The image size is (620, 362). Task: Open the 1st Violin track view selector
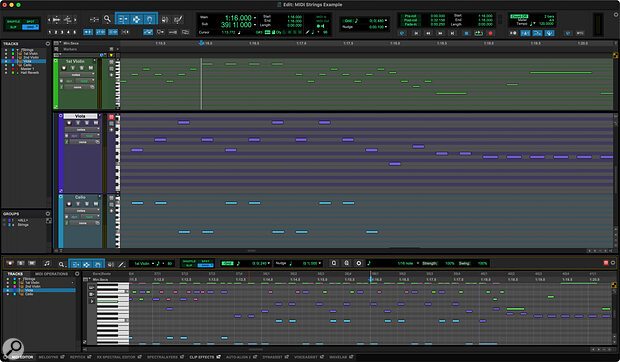click(x=77, y=75)
